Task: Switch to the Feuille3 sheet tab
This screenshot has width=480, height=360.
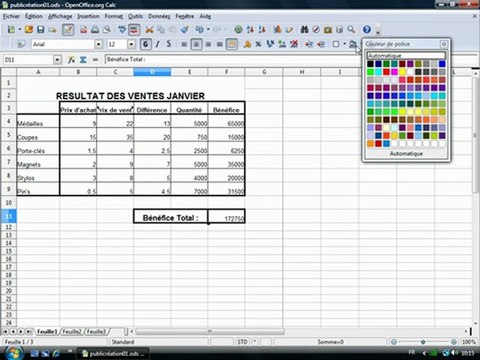Action: click(96, 332)
